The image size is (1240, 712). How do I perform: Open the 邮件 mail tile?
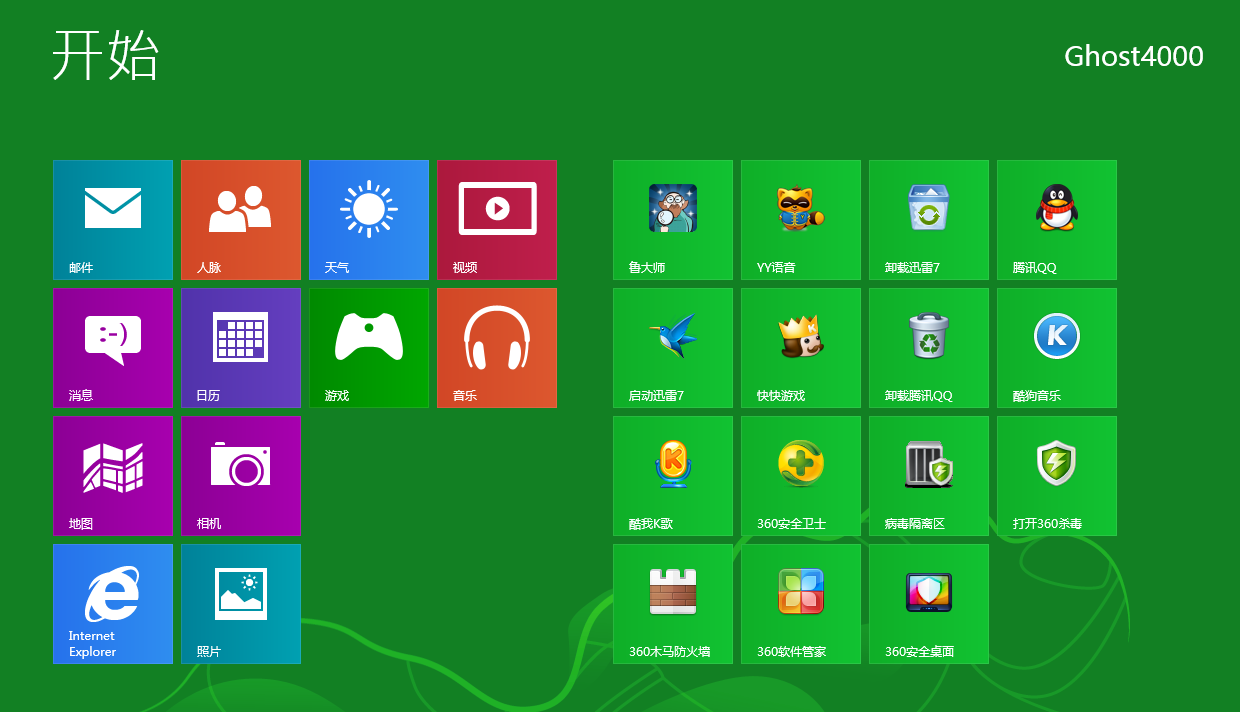point(113,220)
